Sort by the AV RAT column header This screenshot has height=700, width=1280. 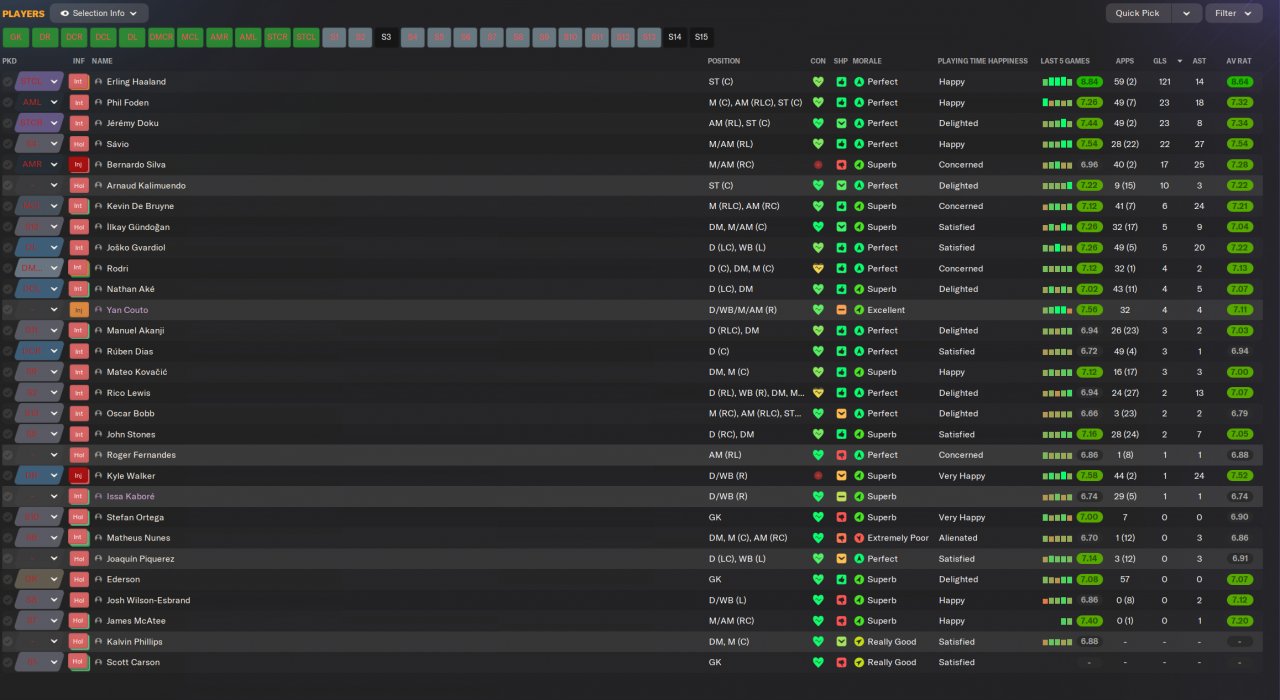(1239, 61)
